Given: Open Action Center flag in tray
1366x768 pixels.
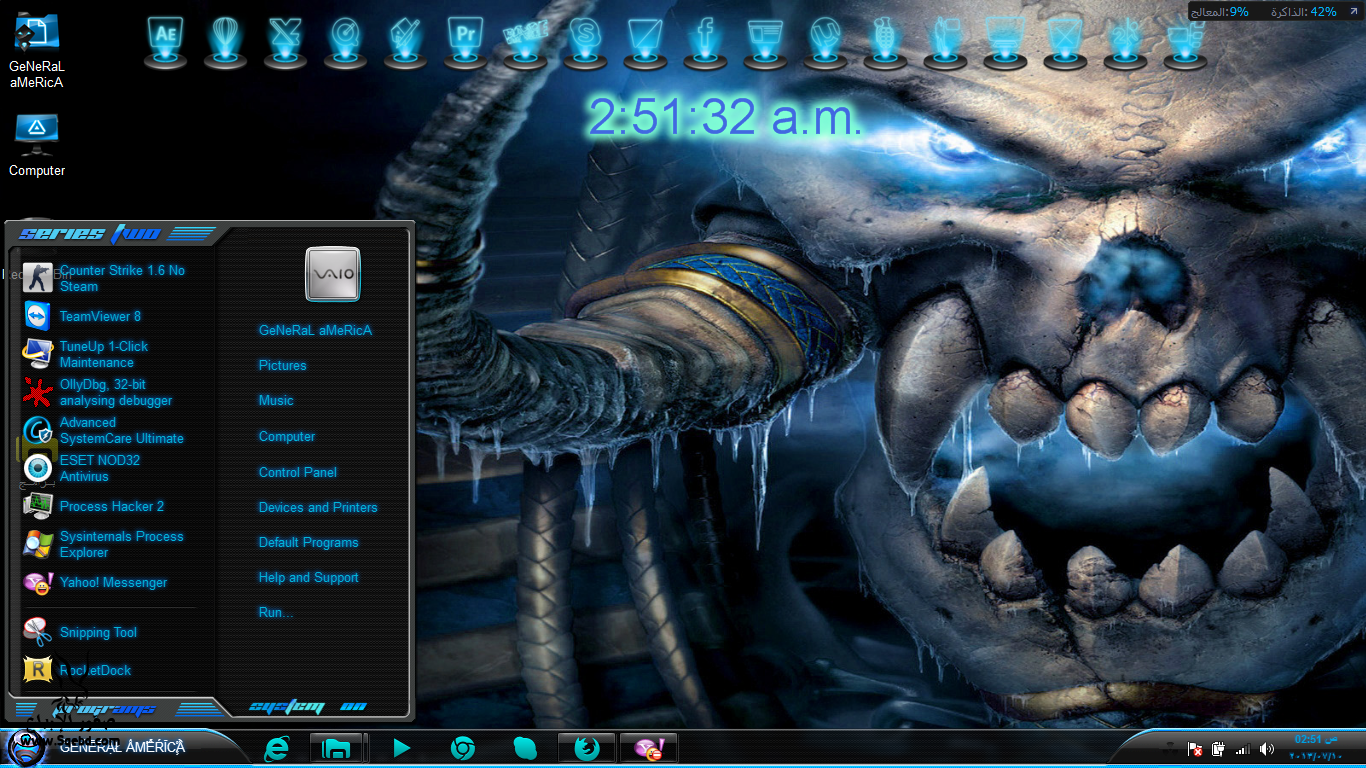Looking at the screenshot, I should [1194, 749].
